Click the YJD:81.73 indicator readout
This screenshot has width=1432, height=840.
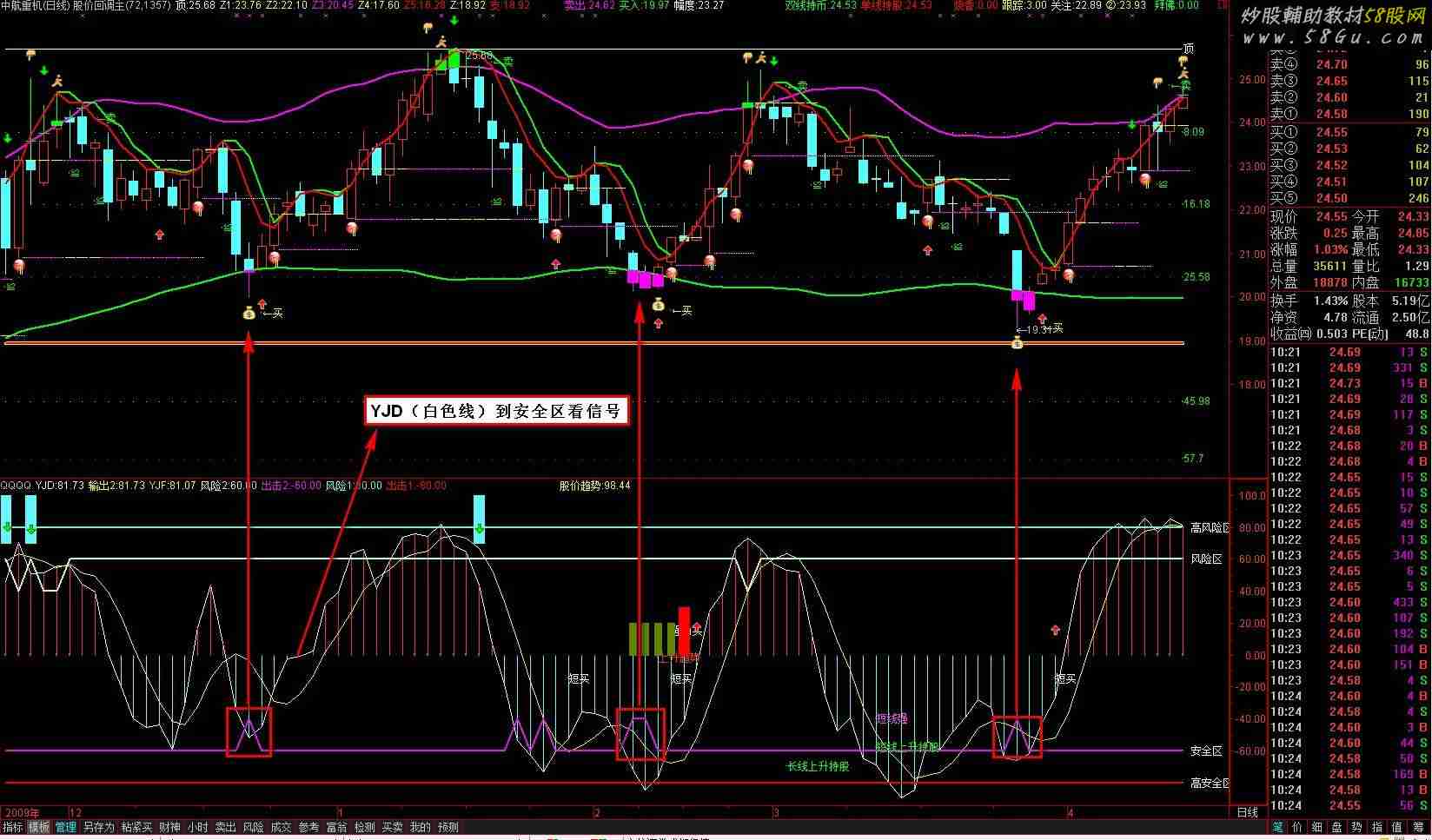pos(60,486)
